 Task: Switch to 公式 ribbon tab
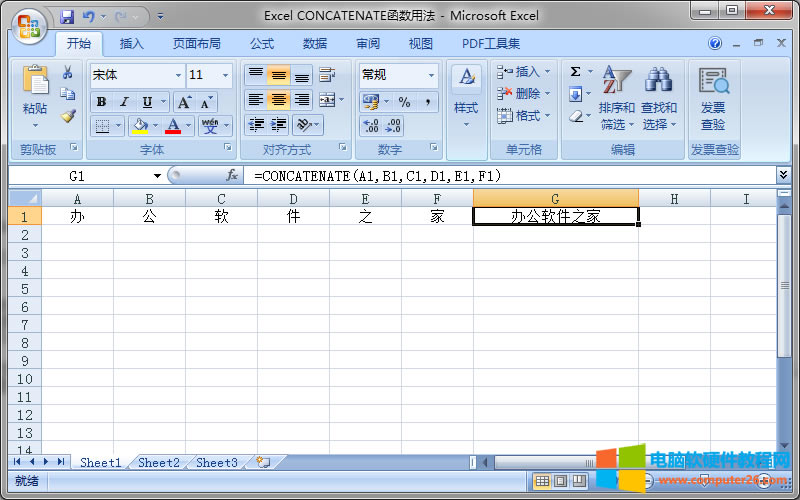tap(262, 44)
